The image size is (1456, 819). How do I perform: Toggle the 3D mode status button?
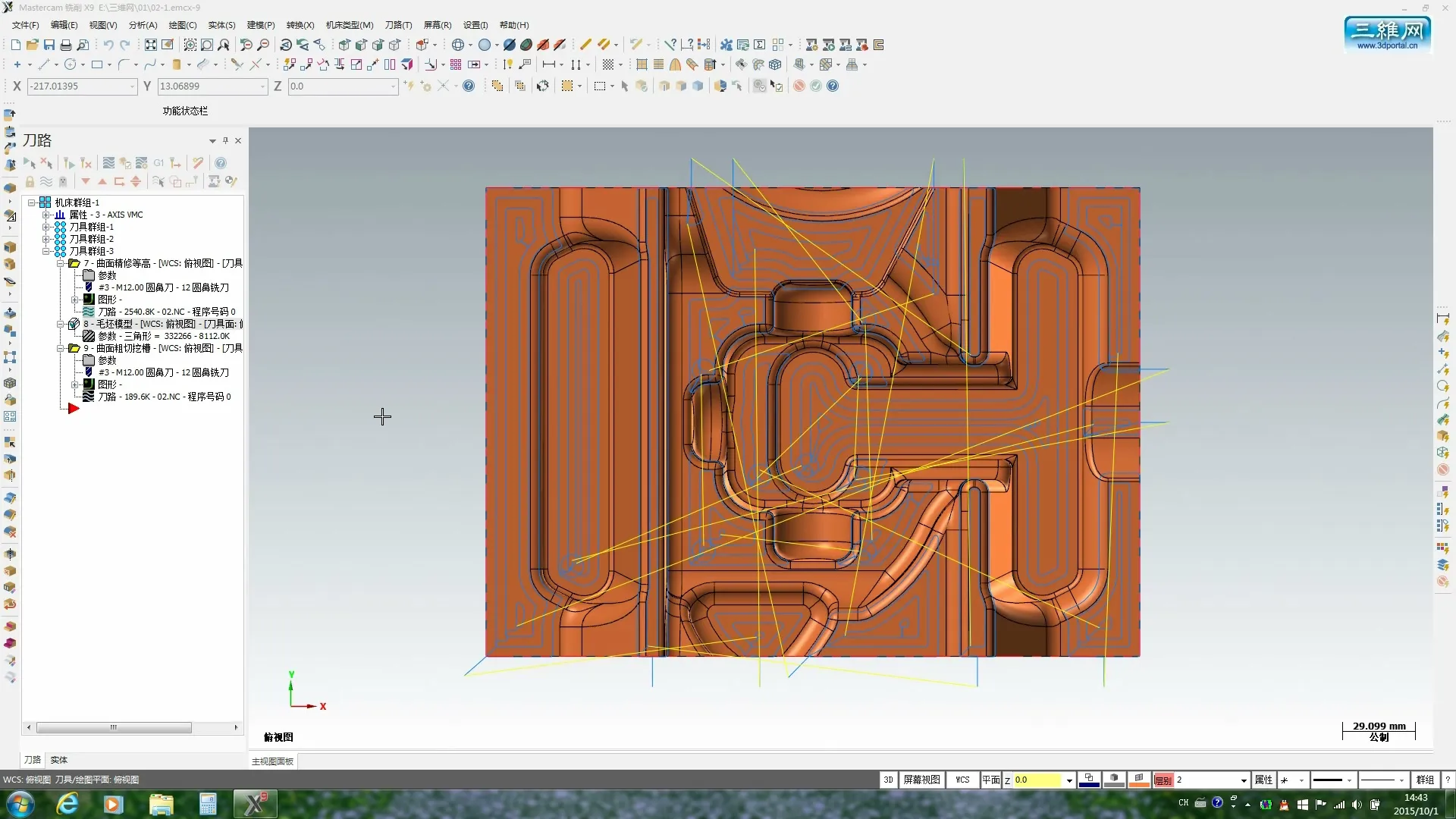click(888, 780)
